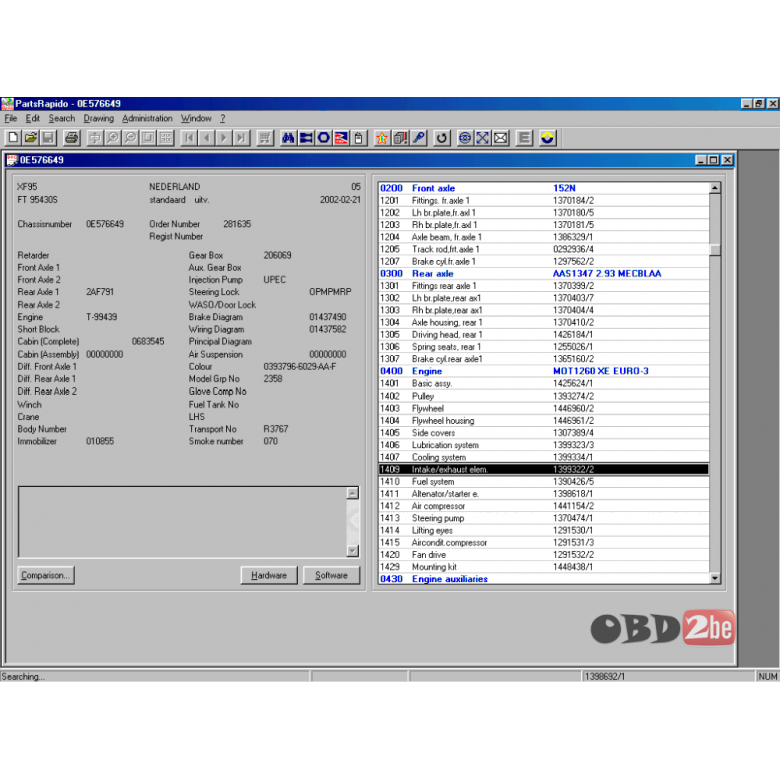Open the Drawing menu
The height and width of the screenshot is (780, 780).
pyautogui.click(x=98, y=118)
